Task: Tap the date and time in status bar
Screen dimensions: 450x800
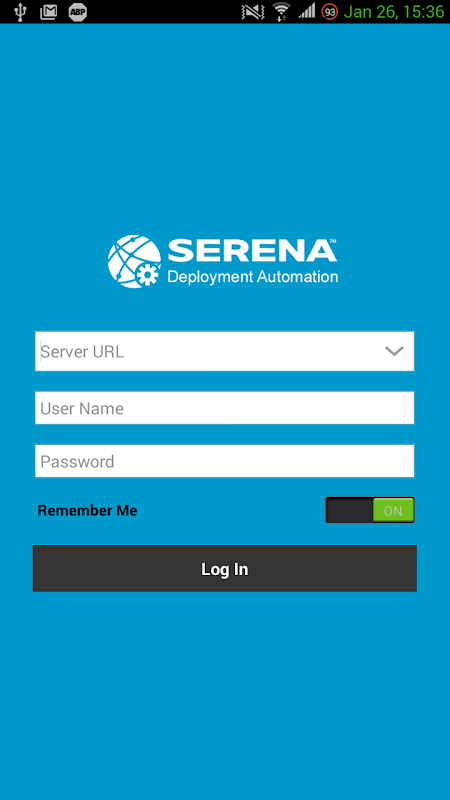Action: point(394,12)
